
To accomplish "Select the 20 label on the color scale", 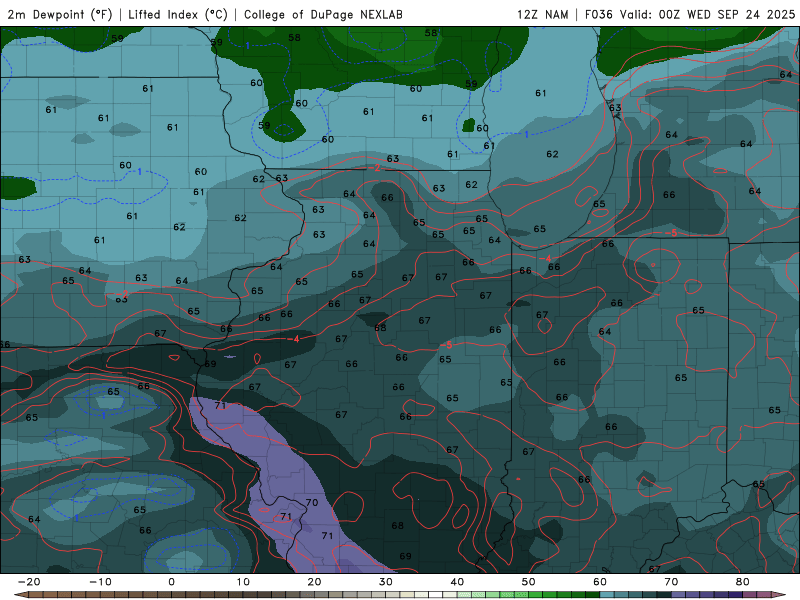I will point(314,582).
